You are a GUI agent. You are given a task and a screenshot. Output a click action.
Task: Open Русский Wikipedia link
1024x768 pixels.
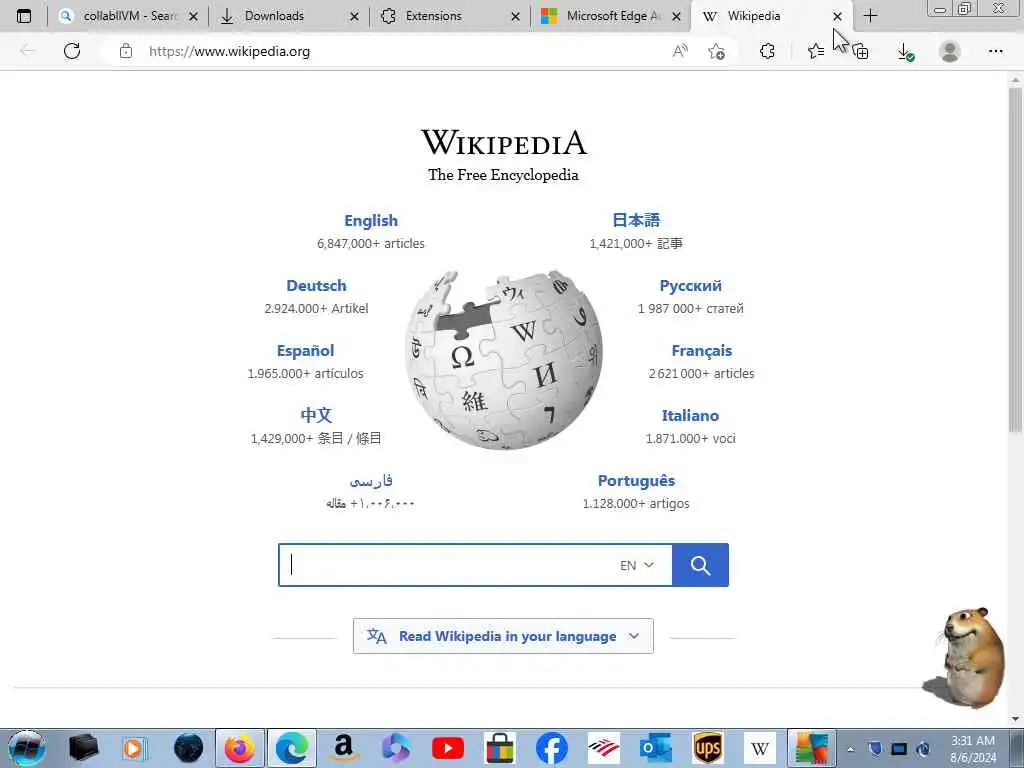pos(690,285)
